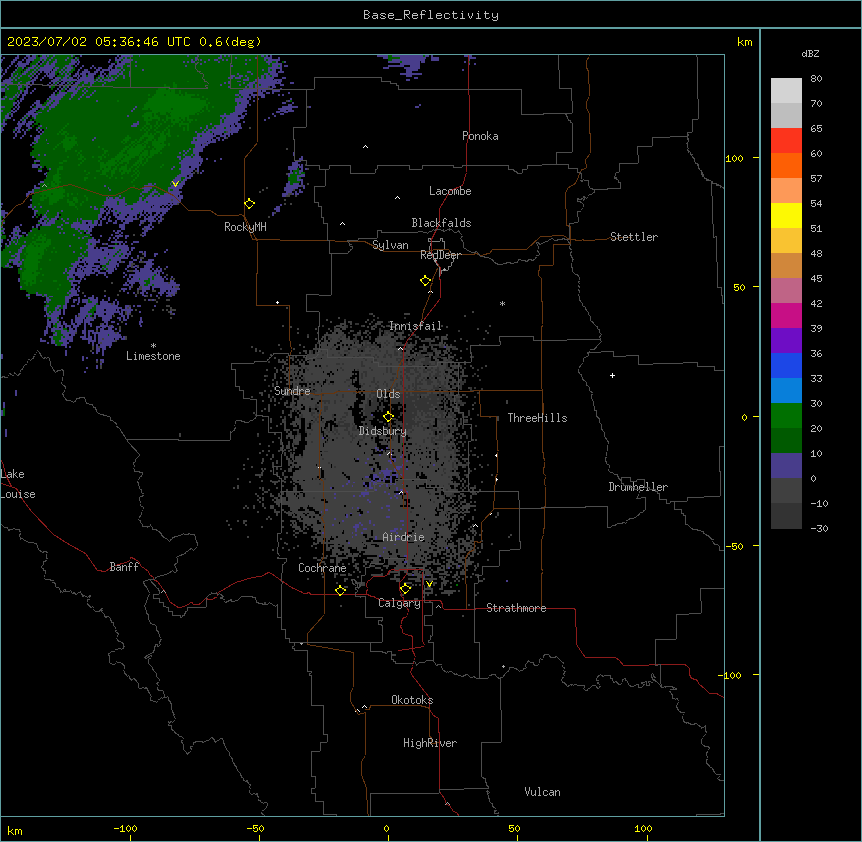Viewport: 862px width, 842px height.
Task: Click the yellow V marker in the green echo area
Action: 175,184
